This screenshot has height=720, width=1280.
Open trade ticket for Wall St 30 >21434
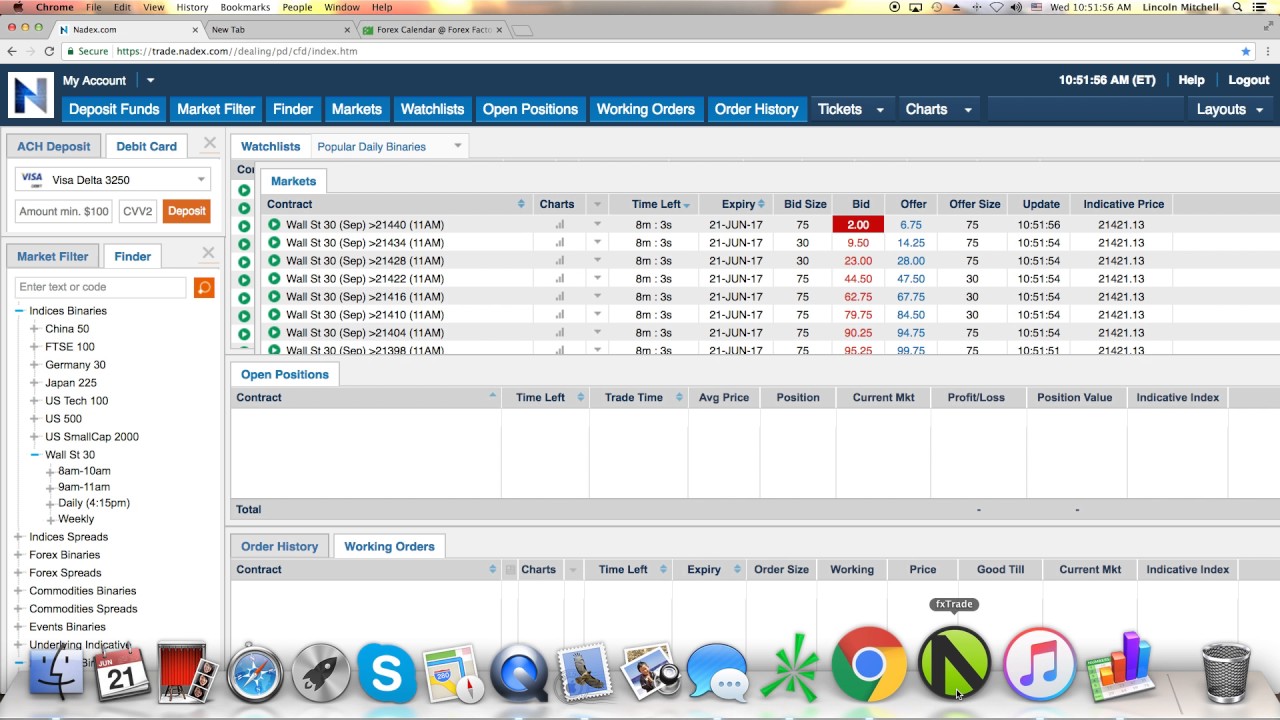[274, 243]
